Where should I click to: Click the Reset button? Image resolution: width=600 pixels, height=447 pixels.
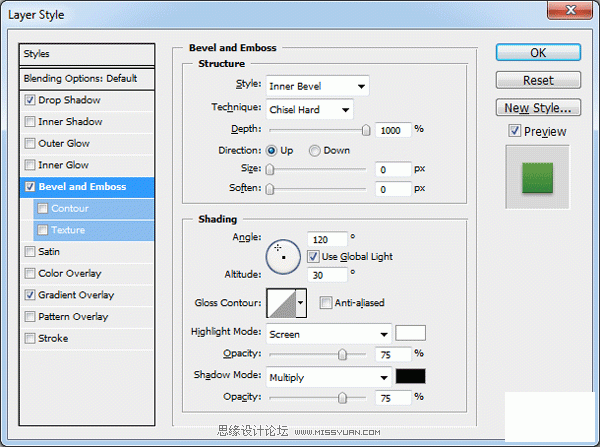click(538, 80)
